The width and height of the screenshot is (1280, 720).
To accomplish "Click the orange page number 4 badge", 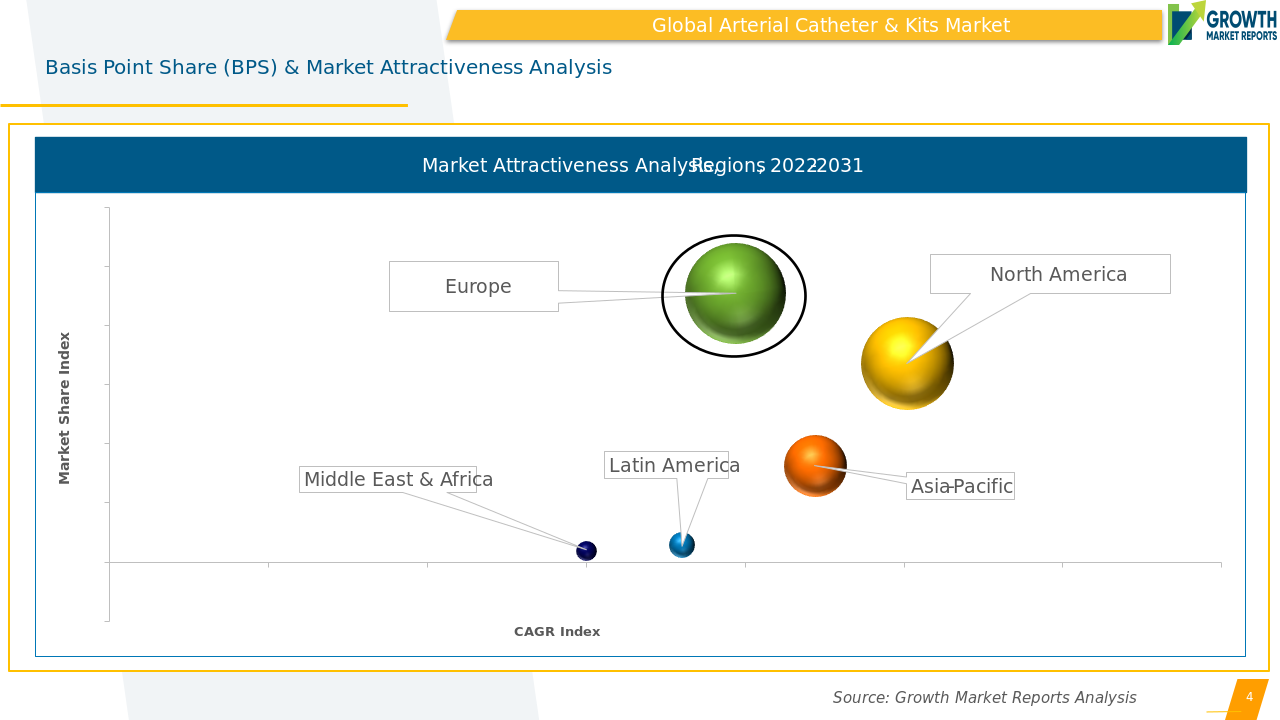I will tap(1248, 698).
